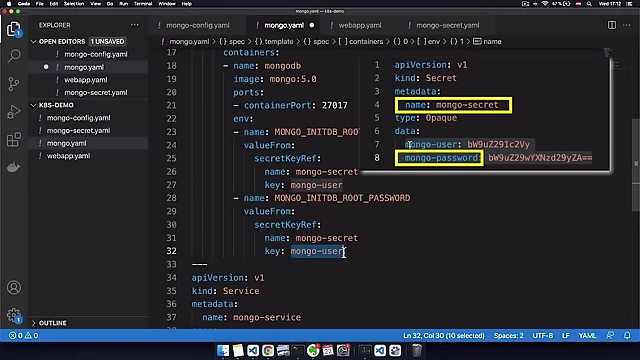The width and height of the screenshot is (640, 360).
Task: Open Terminal from the dock
Action: (298, 350)
